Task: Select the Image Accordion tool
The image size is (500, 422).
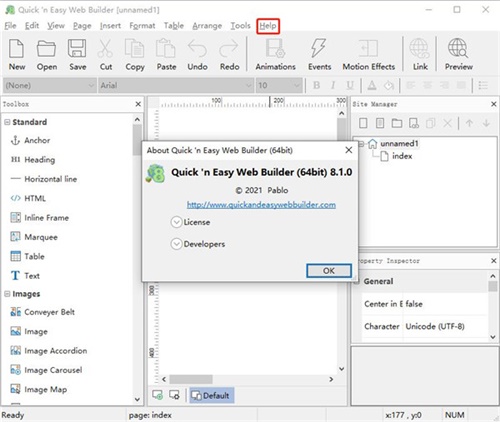Action: pyautogui.click(x=49, y=351)
